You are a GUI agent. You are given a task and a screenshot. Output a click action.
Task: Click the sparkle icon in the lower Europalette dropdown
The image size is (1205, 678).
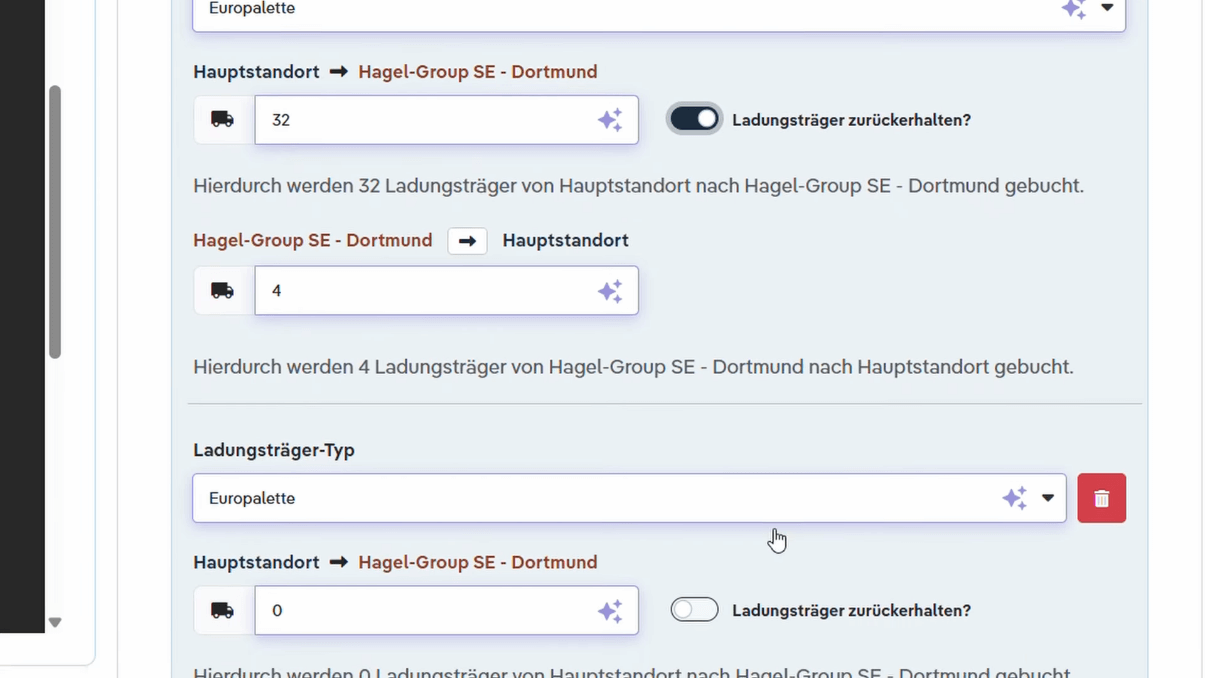click(x=1015, y=498)
